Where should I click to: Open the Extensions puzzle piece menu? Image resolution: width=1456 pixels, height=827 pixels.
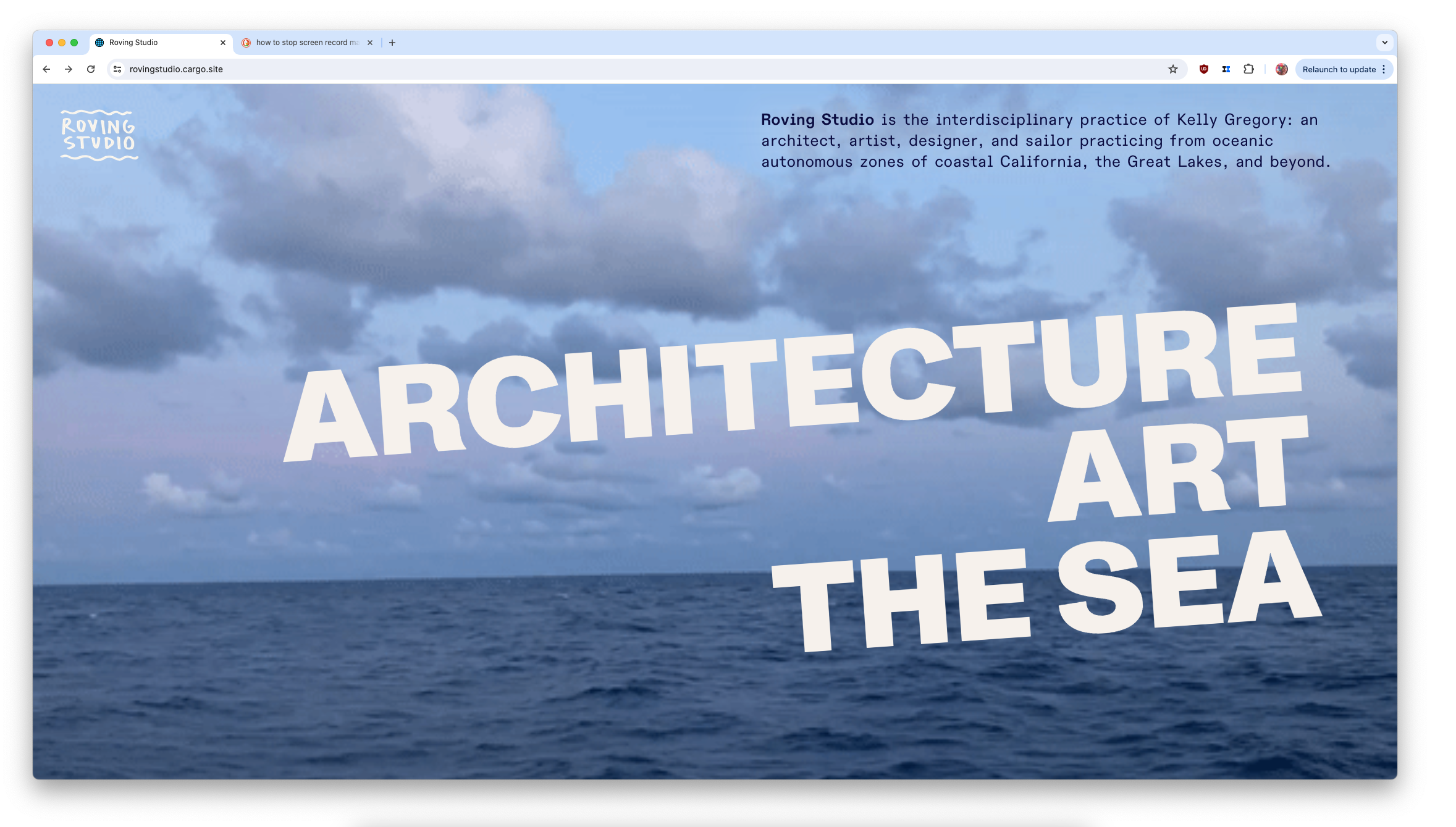1248,69
